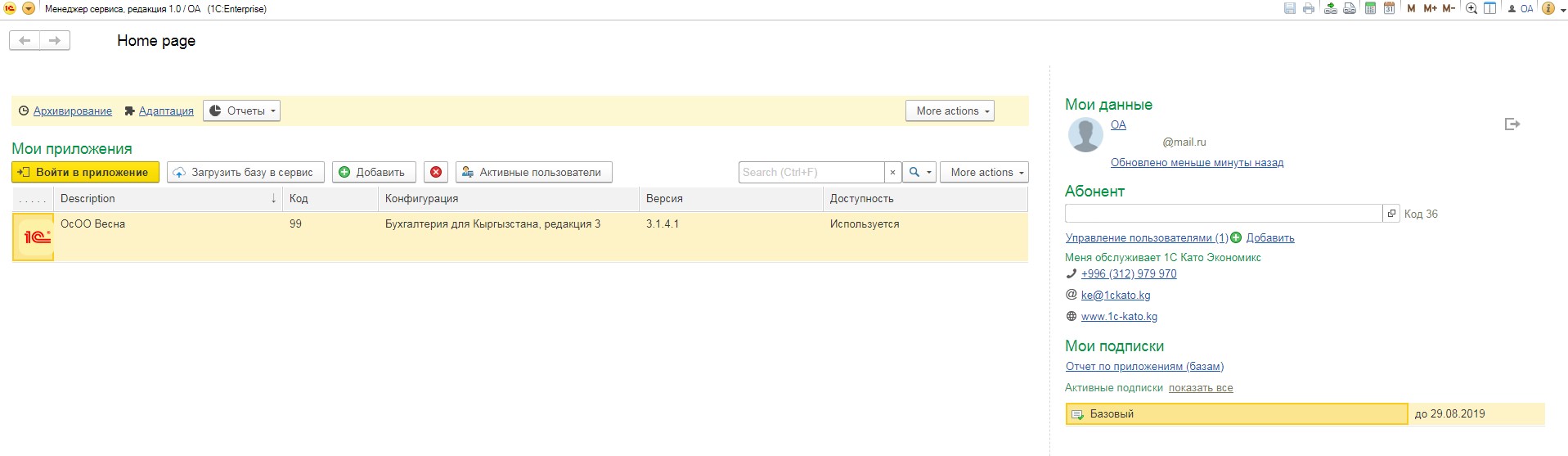This screenshot has width=1568, height=456.
Task: Click inside the Search (Ctrl+F) field
Action: point(811,172)
